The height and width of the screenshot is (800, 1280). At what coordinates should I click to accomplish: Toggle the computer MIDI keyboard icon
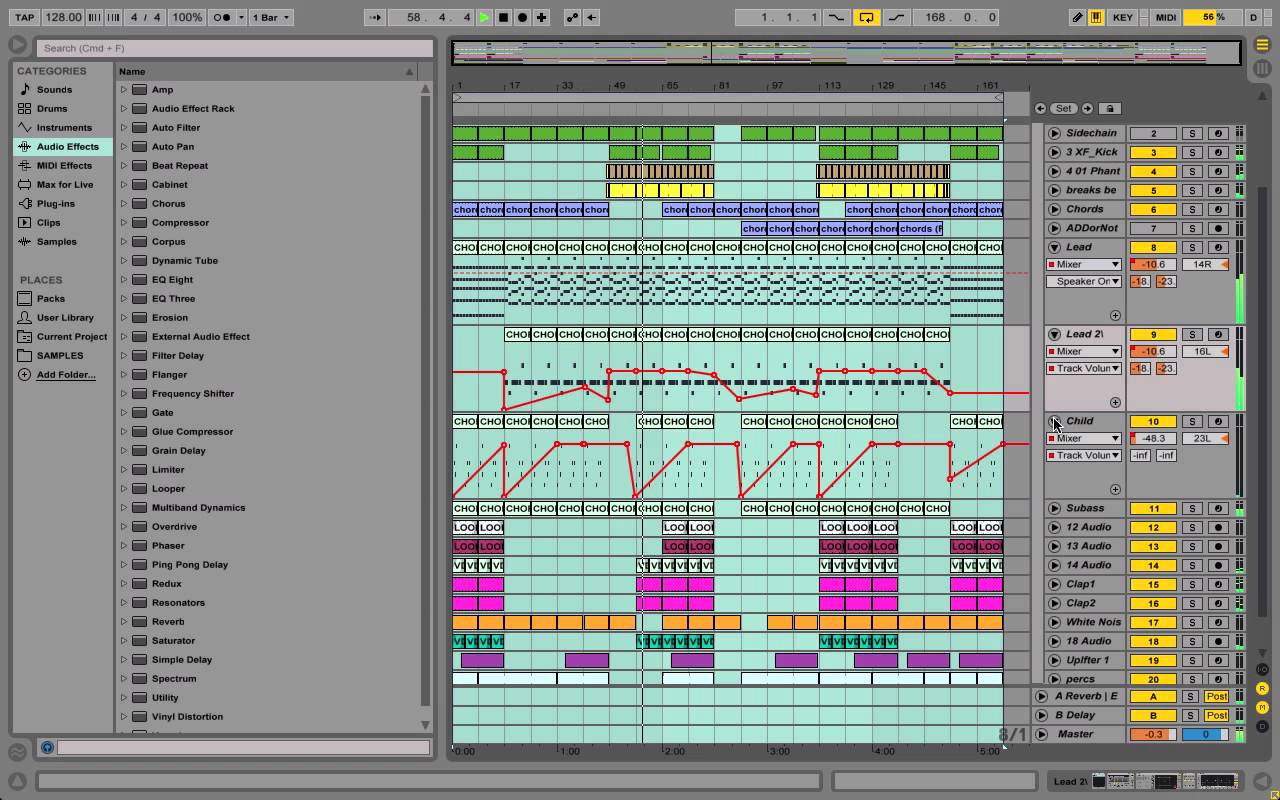tap(1096, 17)
